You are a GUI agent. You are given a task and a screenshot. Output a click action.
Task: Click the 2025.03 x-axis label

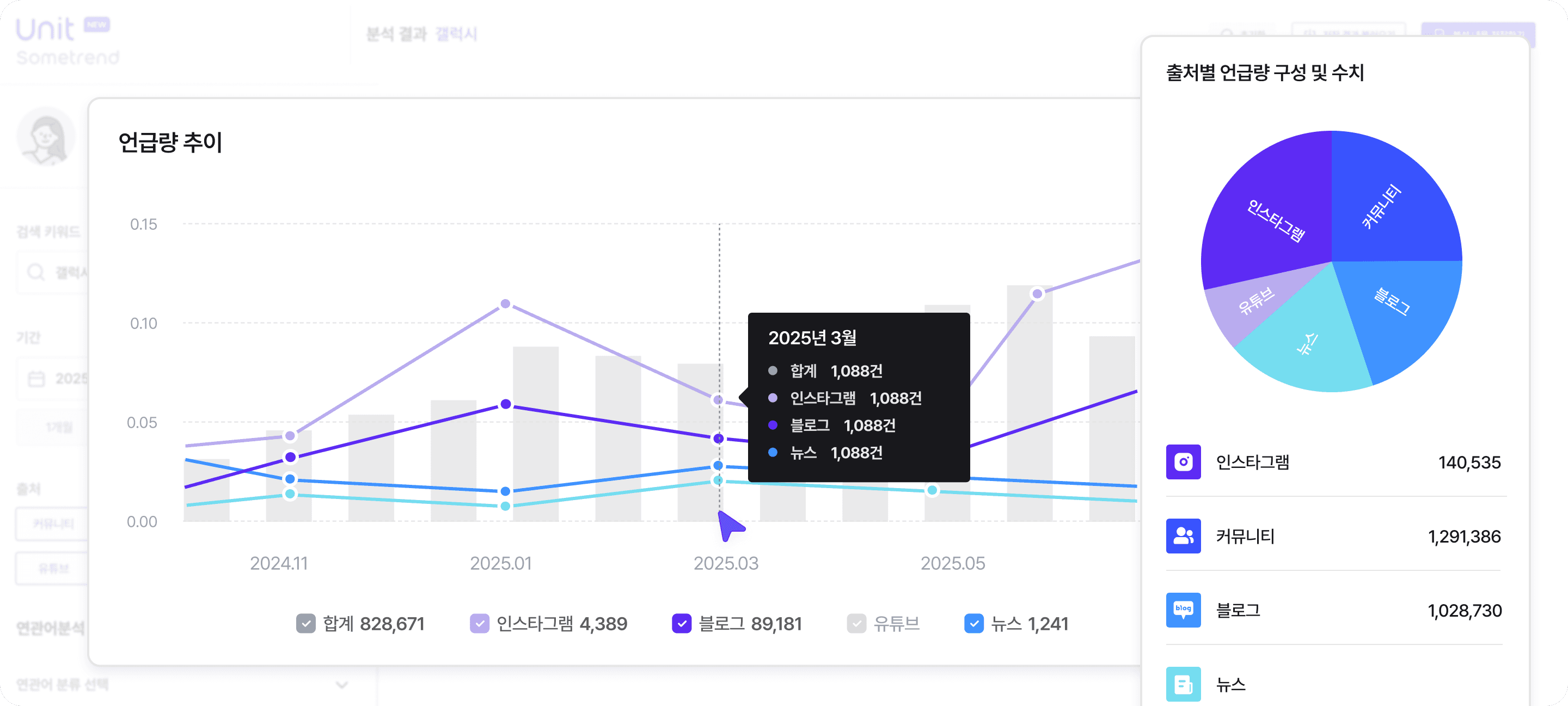tap(726, 563)
